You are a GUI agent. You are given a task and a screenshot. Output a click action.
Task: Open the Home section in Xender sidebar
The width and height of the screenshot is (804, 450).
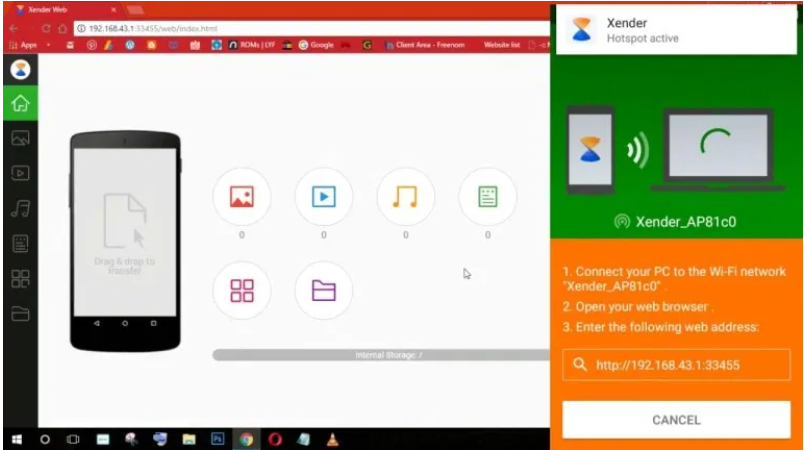click(x=19, y=103)
